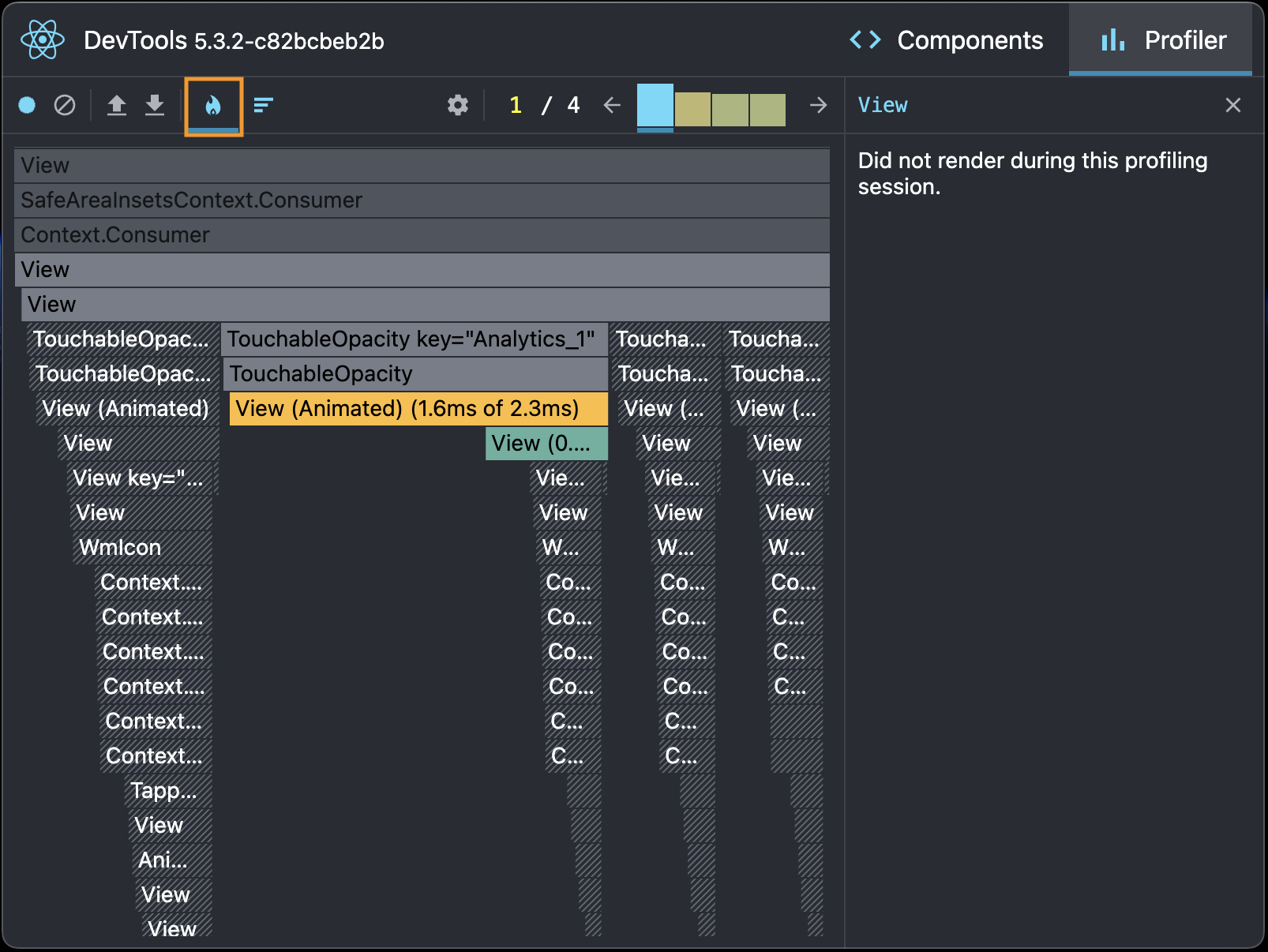Go to next commit arrow
This screenshot has width=1268, height=952.
pyautogui.click(x=818, y=105)
